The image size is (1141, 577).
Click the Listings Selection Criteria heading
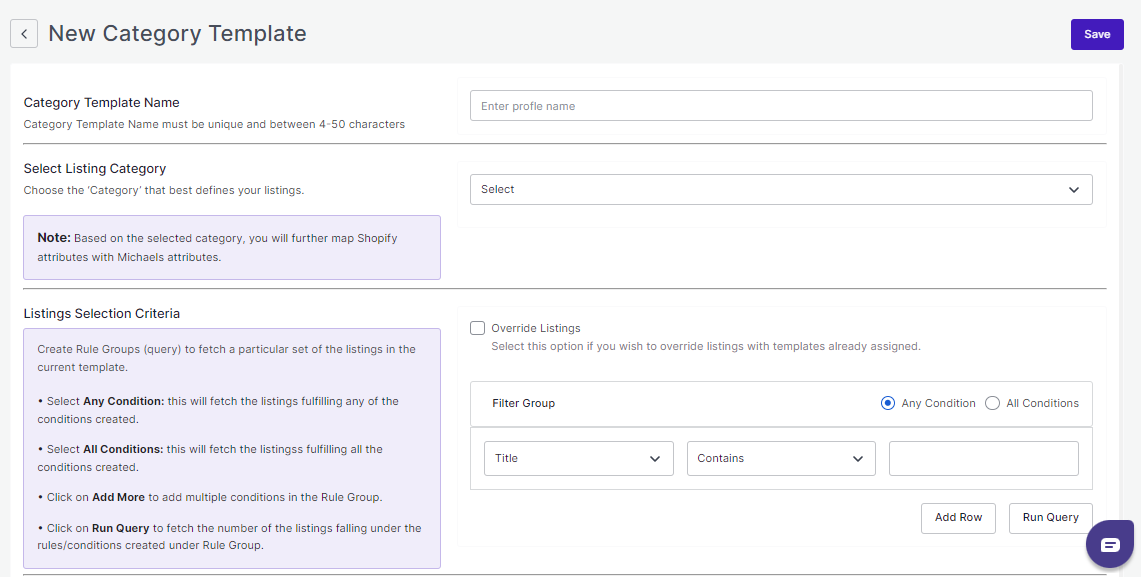[x=102, y=313]
